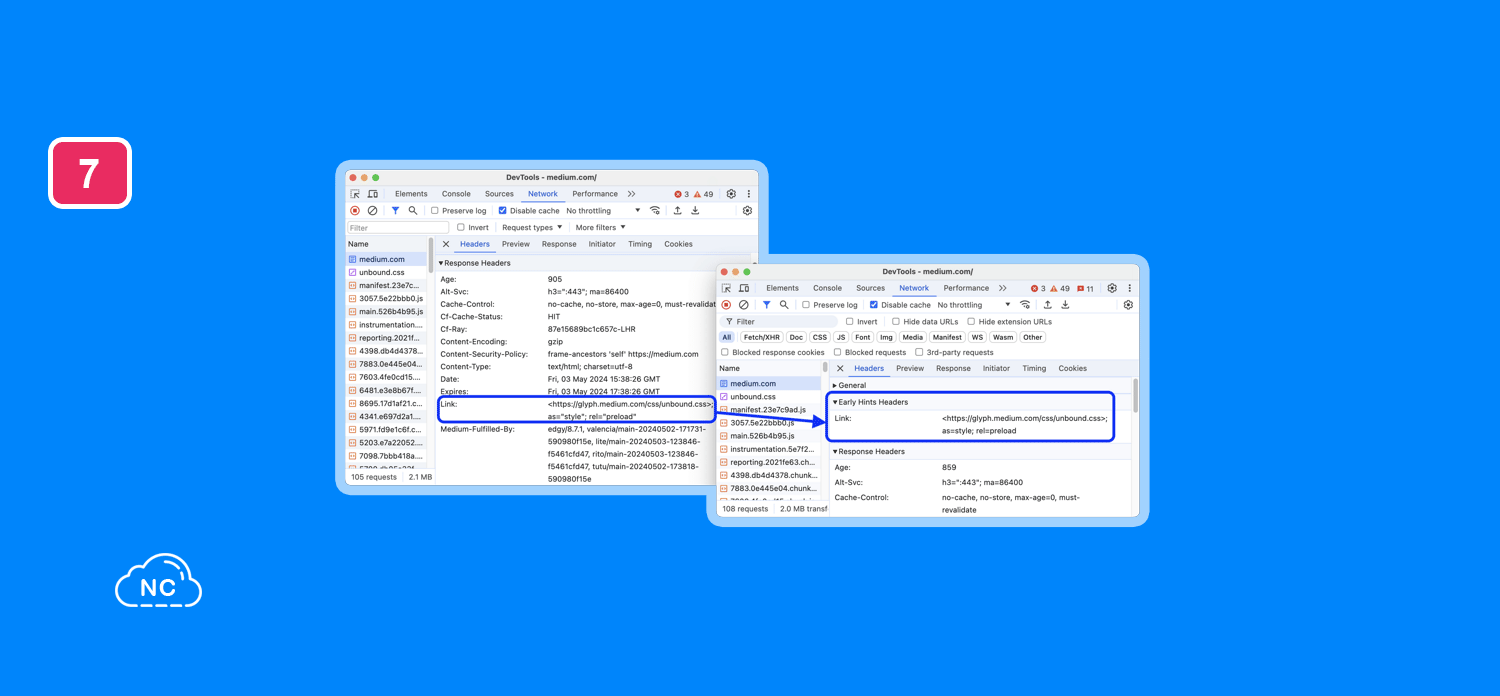Uncheck Disable cache in back DevTools window

[503, 211]
